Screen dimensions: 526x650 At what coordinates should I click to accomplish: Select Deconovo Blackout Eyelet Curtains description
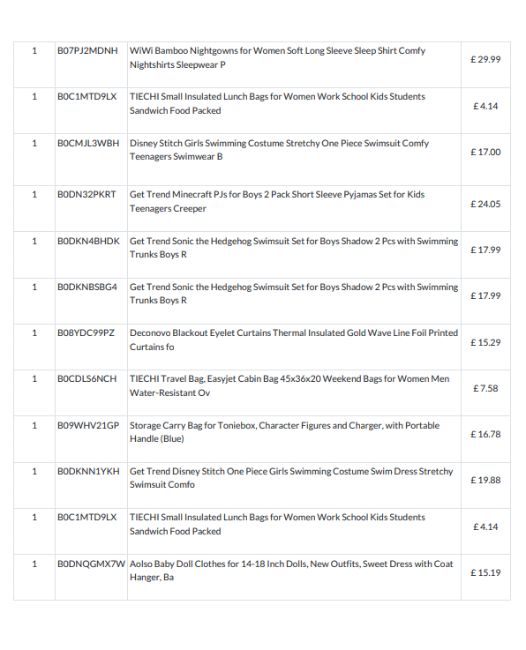[293, 340]
